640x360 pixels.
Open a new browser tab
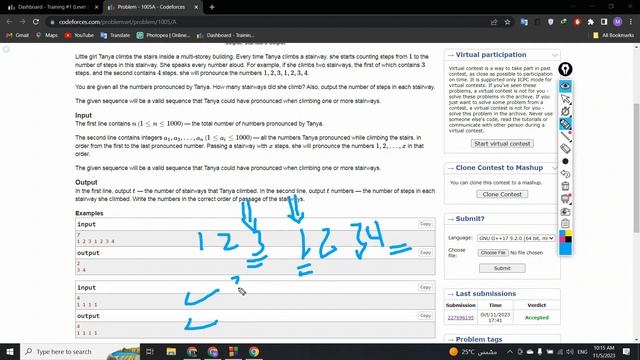(212, 7)
